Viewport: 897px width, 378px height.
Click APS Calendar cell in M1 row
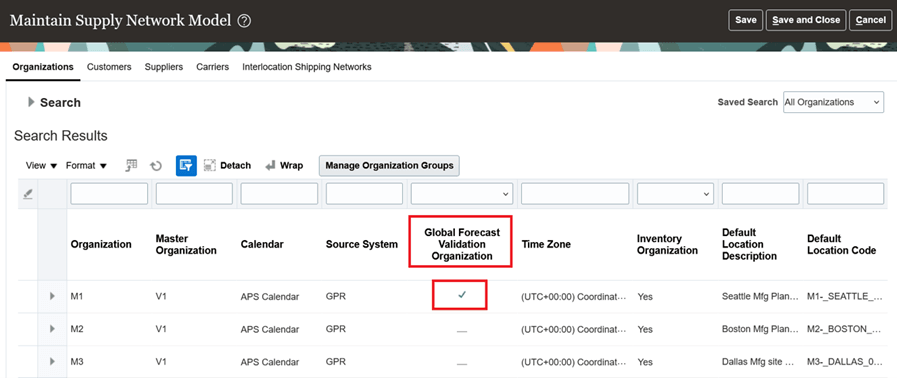[x=270, y=296]
